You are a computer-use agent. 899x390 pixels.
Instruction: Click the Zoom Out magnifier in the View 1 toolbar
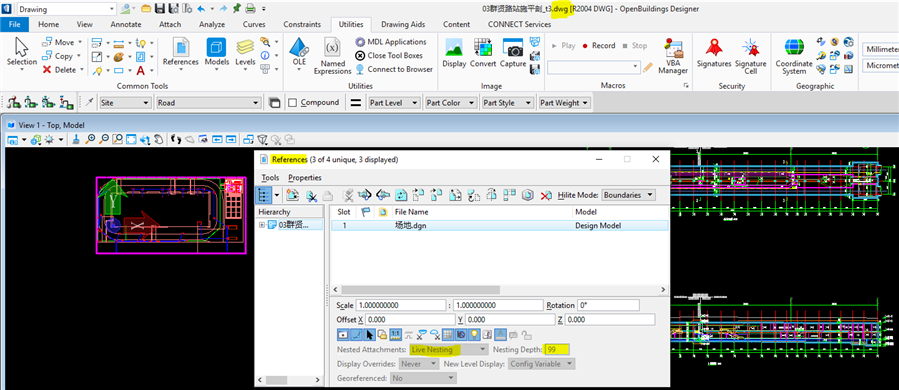tap(104, 139)
